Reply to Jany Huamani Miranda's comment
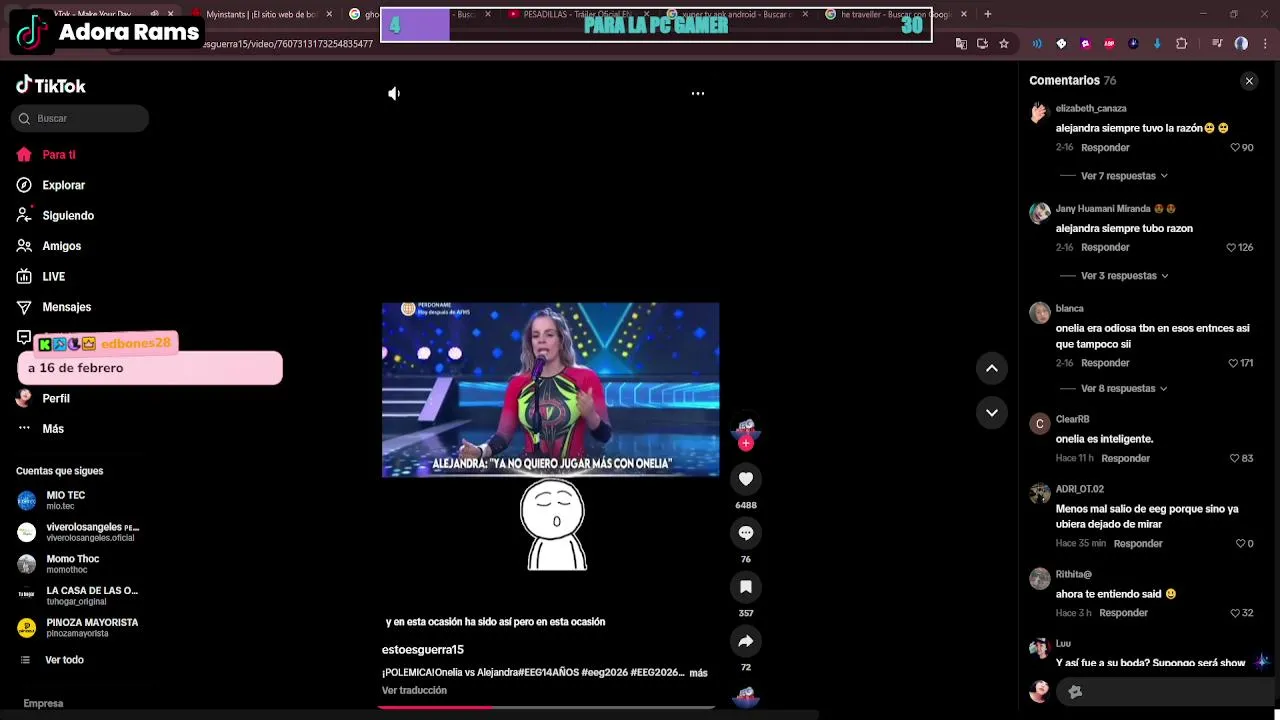This screenshot has height=720, width=1280. (x=1105, y=248)
